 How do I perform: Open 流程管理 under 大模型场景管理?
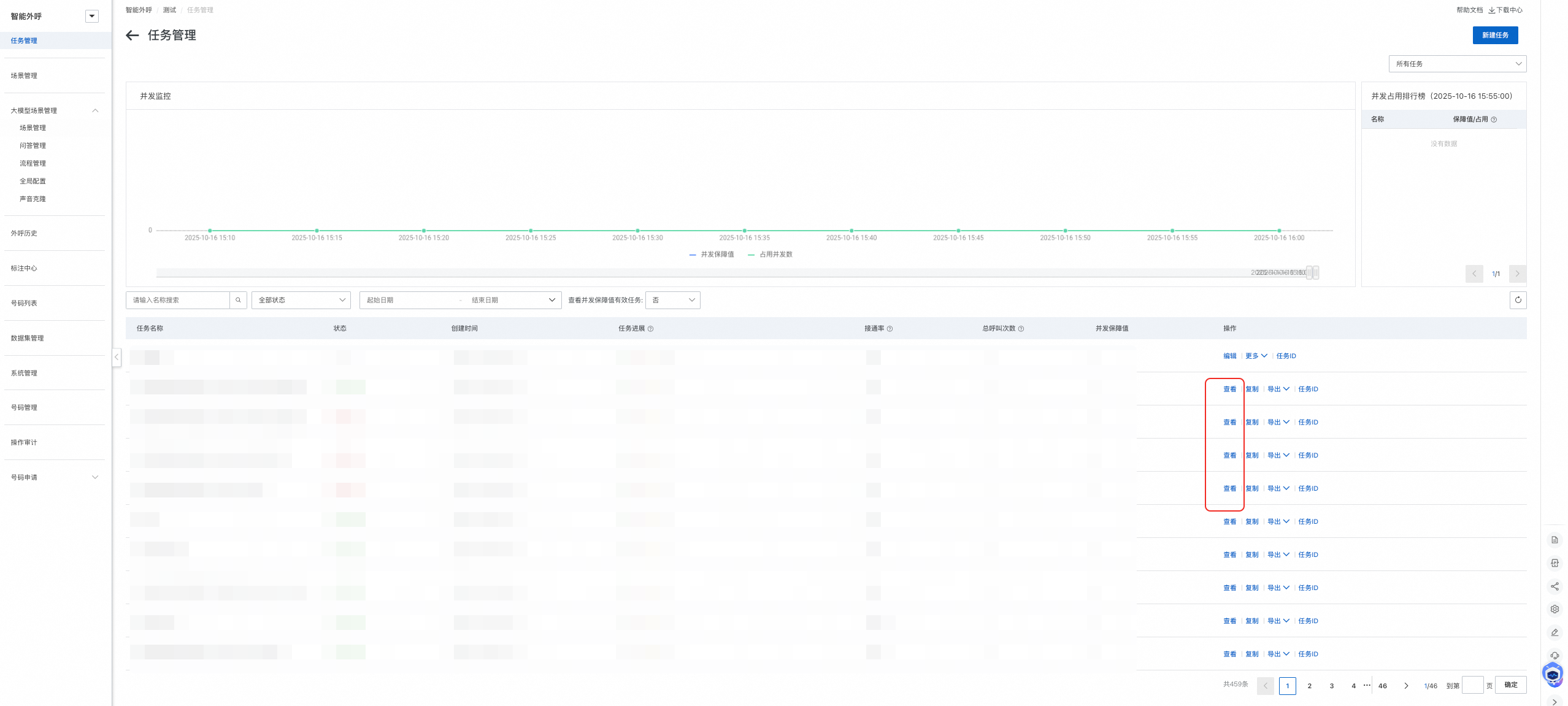pos(33,163)
